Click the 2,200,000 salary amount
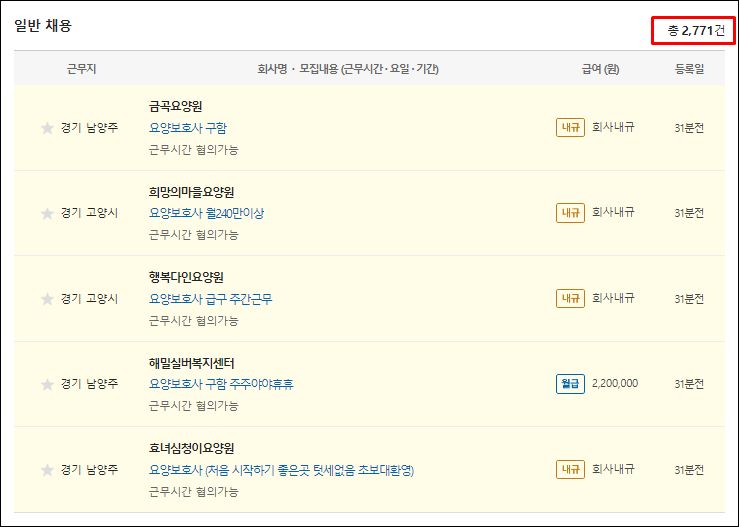This screenshot has height=527, width=739. pos(615,384)
